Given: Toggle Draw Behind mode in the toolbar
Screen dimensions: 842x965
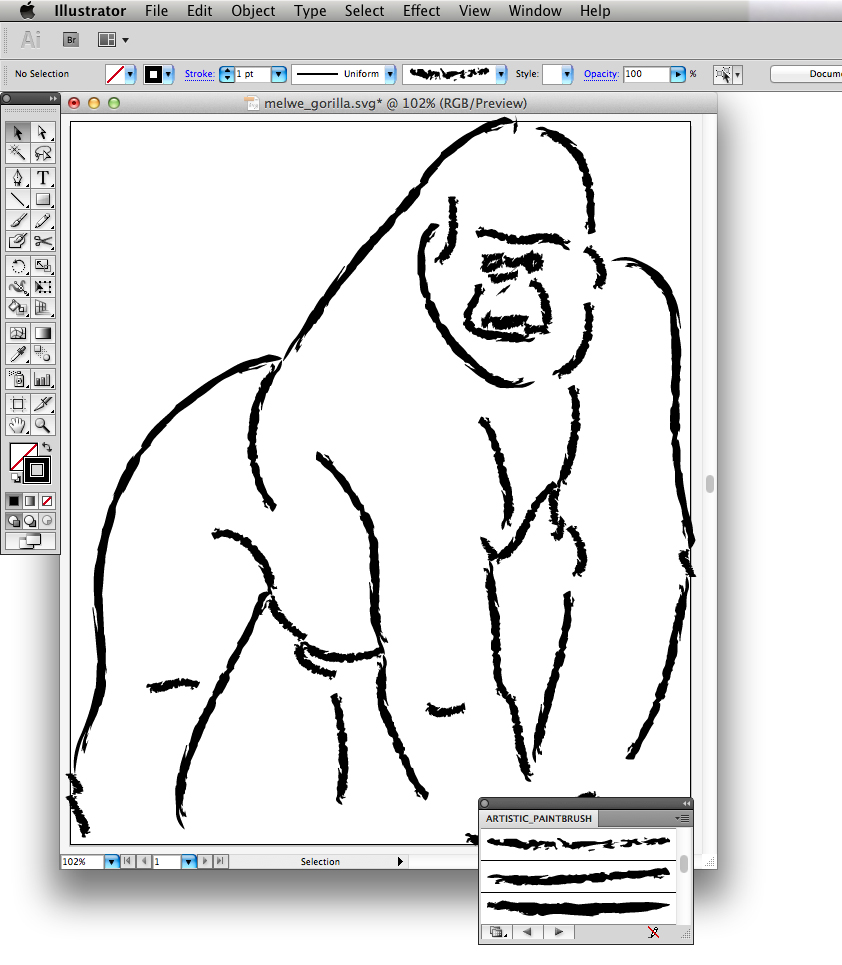Looking at the screenshot, I should point(30,520).
